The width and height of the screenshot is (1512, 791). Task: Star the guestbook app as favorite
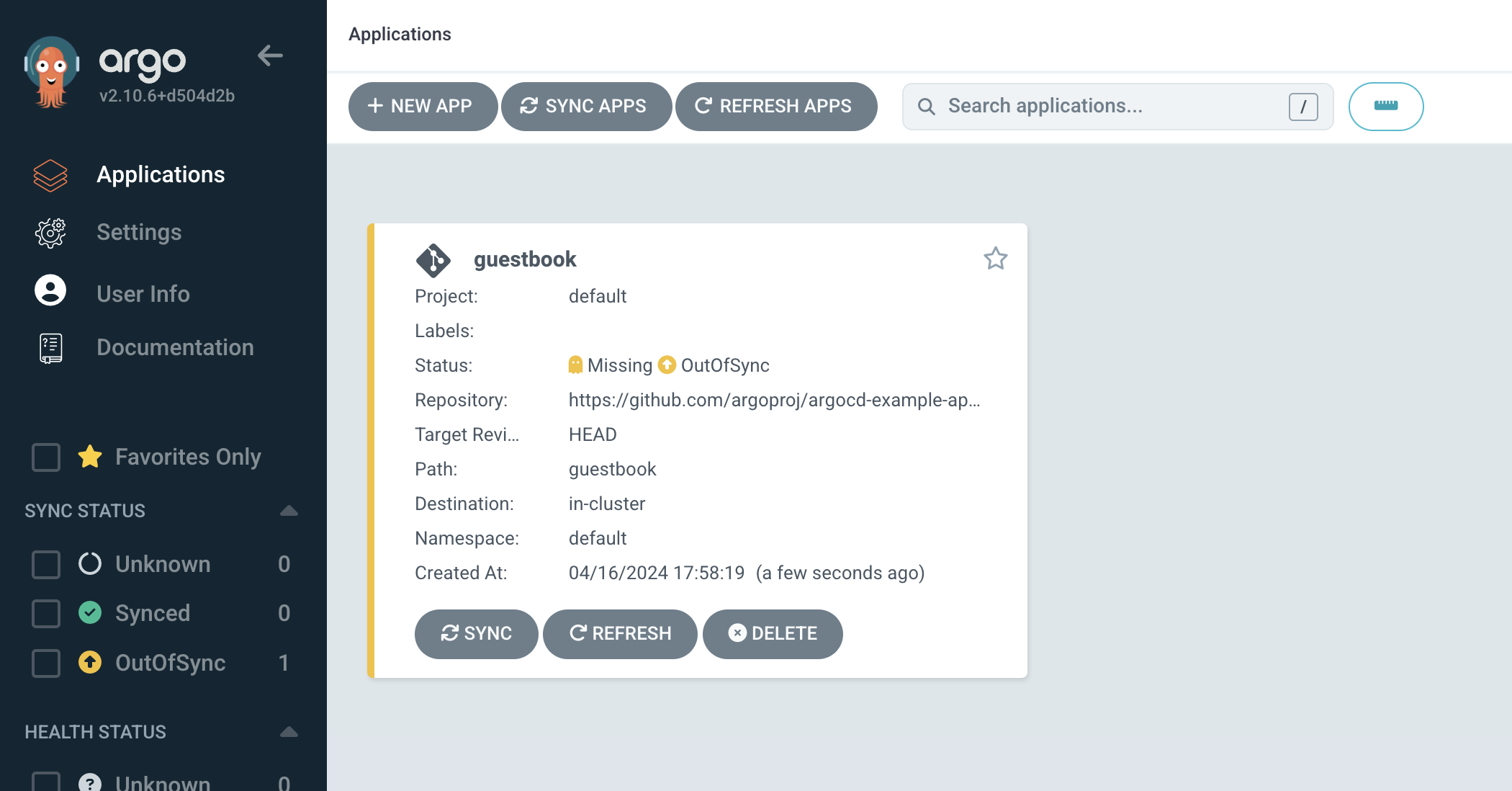[x=995, y=258]
